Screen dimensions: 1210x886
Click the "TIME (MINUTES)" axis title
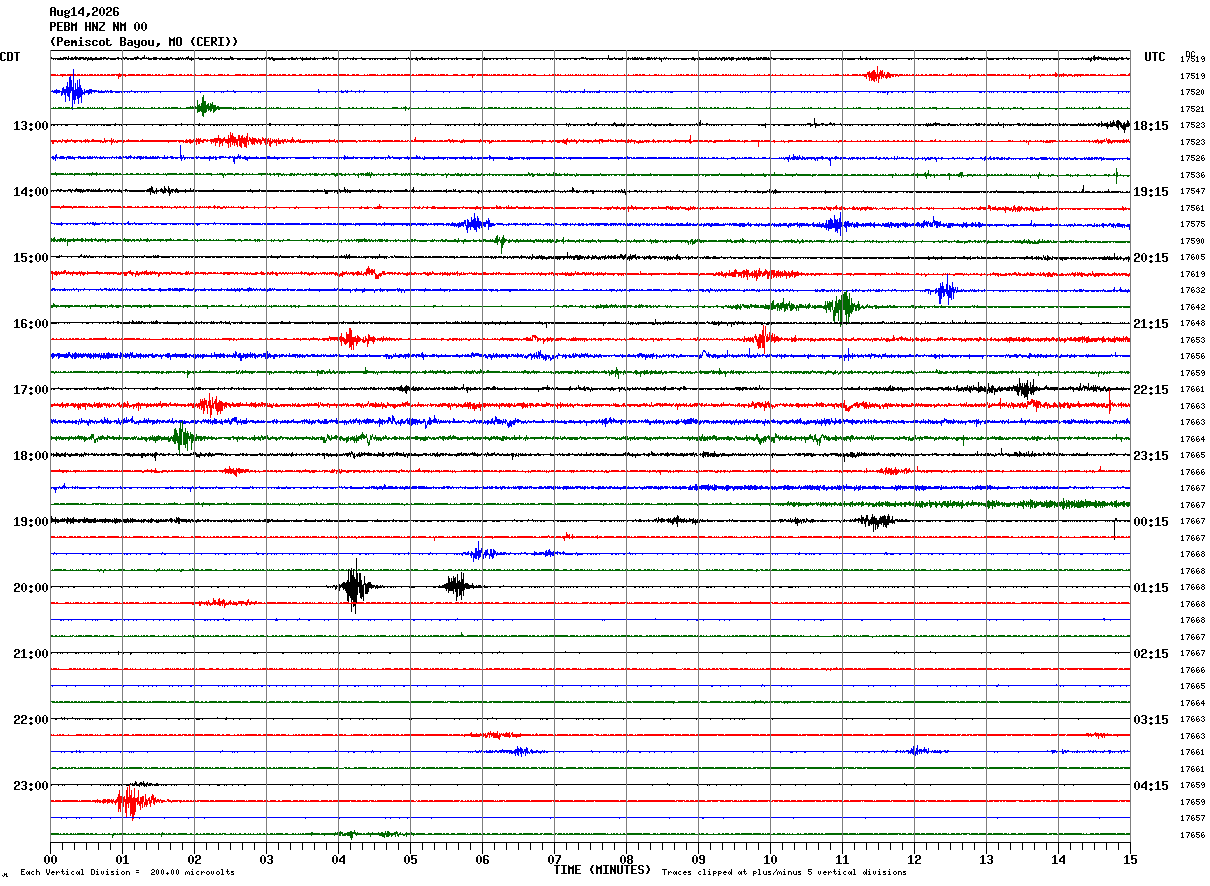(x=602, y=870)
